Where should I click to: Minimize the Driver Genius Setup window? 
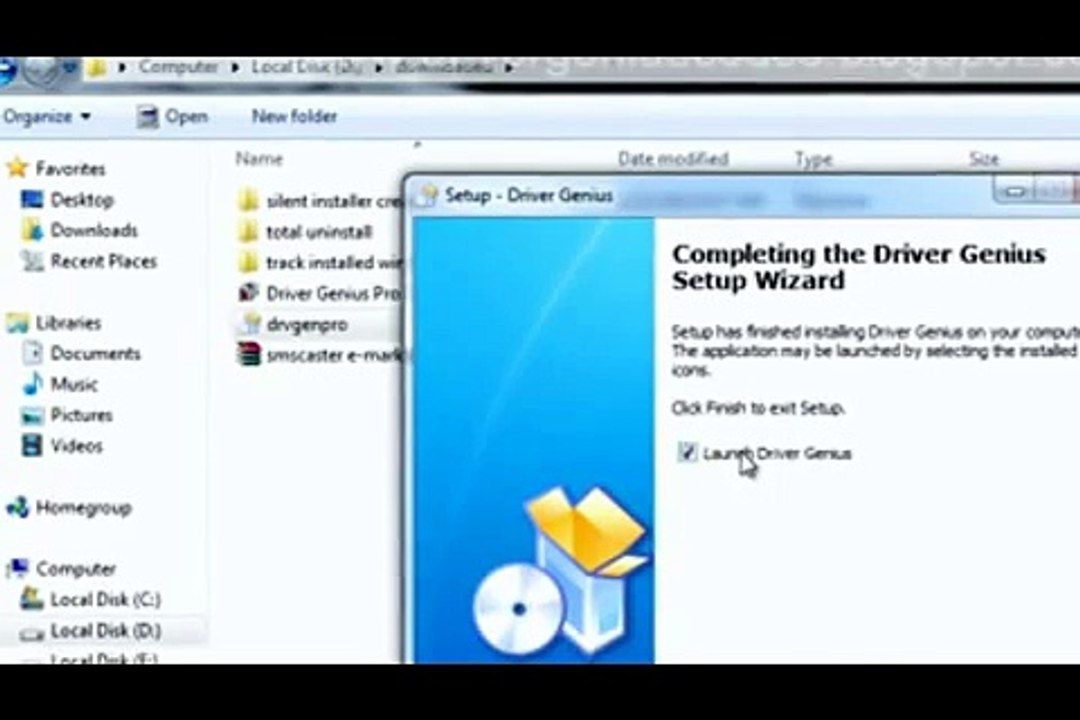[1014, 191]
